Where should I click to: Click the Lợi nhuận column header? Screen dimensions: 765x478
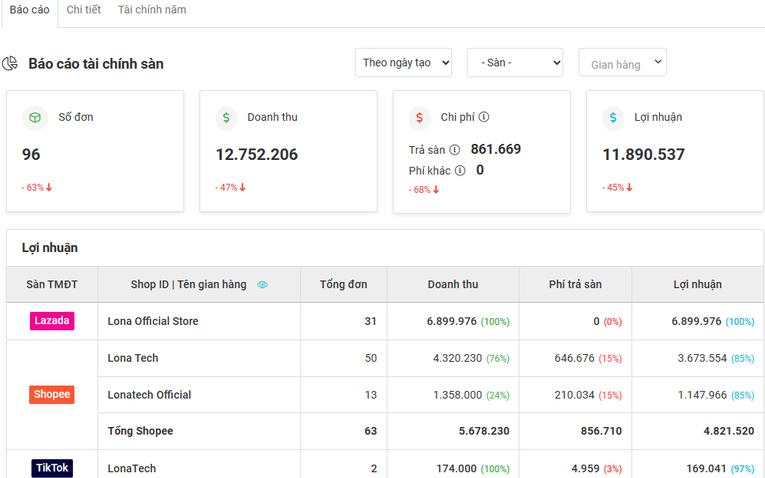(698, 284)
